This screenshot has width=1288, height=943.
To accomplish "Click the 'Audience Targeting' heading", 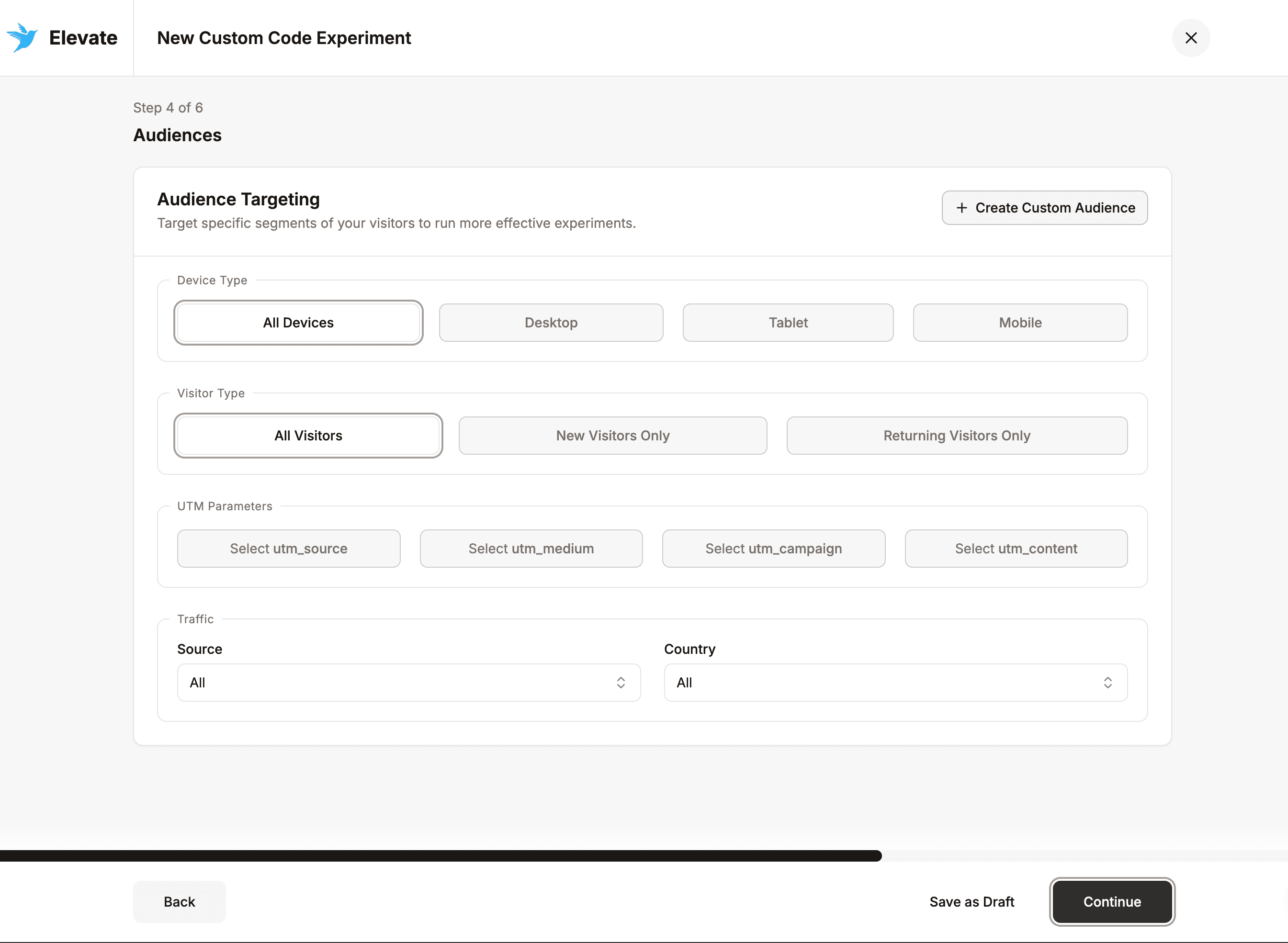I will point(238,199).
